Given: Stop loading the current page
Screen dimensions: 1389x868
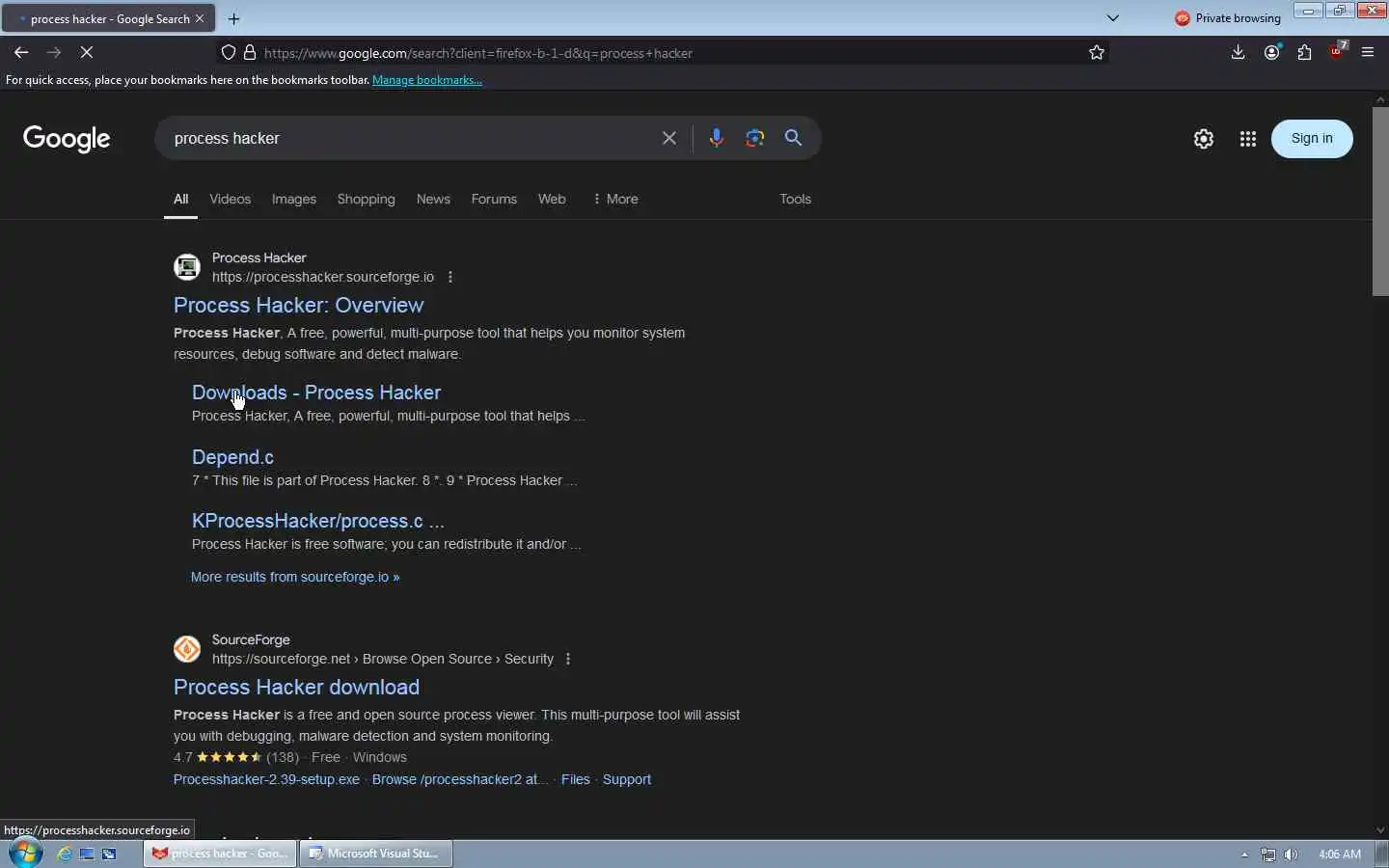Looking at the screenshot, I should (86, 53).
